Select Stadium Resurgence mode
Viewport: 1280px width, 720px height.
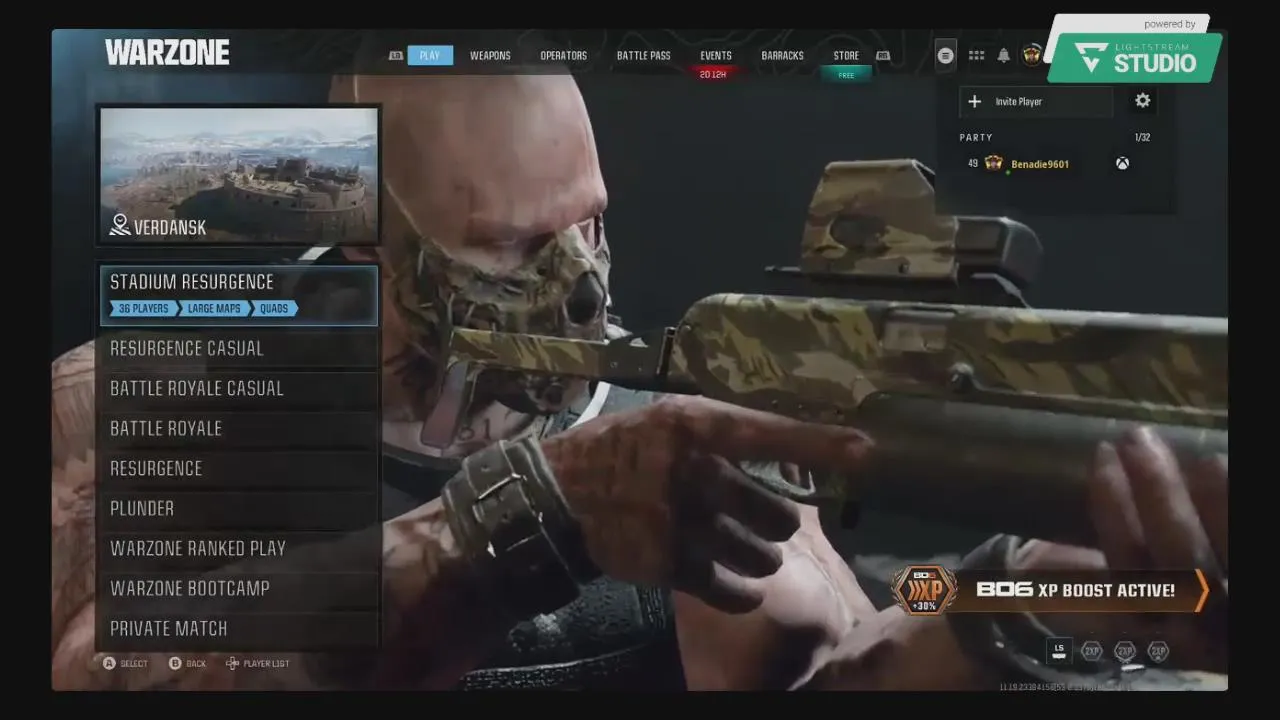click(238, 295)
